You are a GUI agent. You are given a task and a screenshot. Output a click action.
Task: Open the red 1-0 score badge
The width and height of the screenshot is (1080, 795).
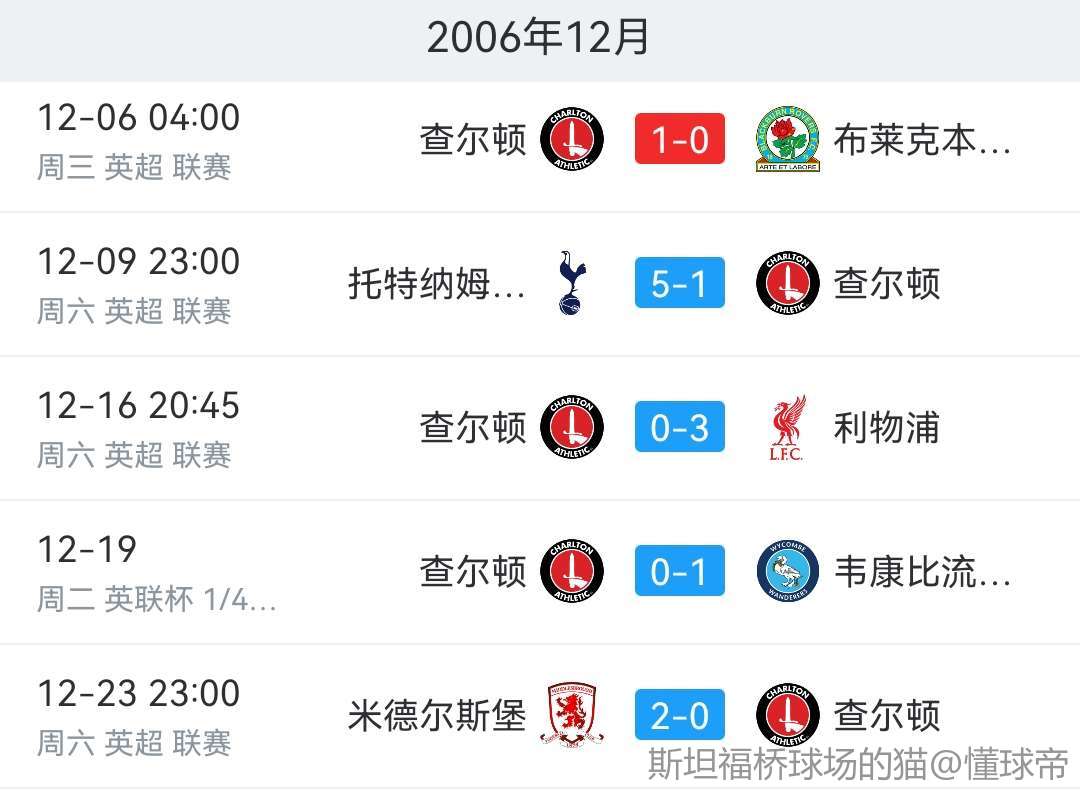(x=679, y=140)
